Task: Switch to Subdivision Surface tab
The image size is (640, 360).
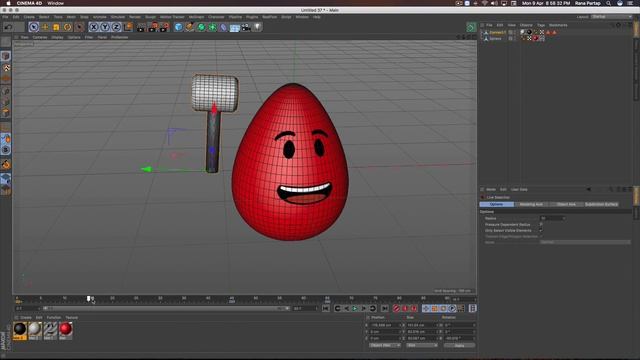Action: point(601,204)
